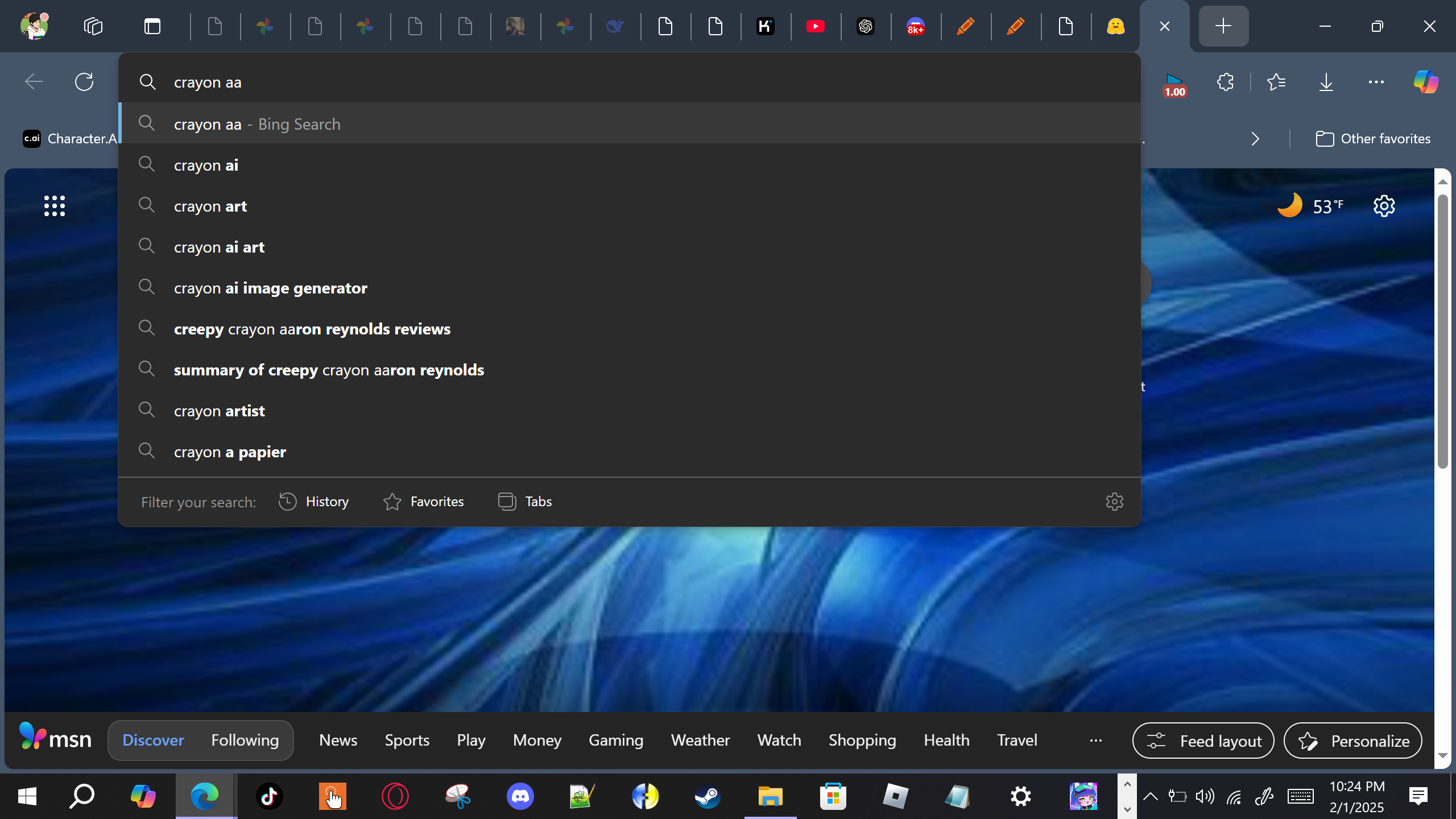Image resolution: width=1456 pixels, height=819 pixels.
Task: Expand more MSN categories ellipsis
Action: coord(1095,741)
